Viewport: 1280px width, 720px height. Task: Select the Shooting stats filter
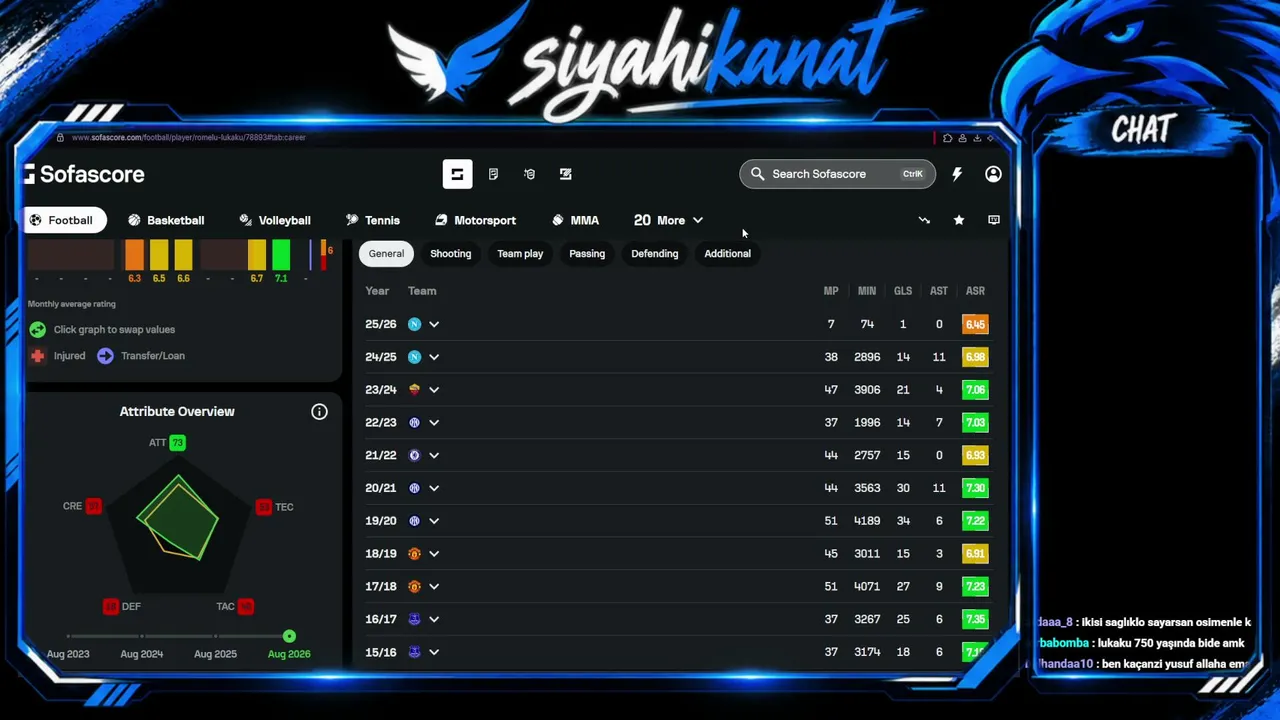coord(451,254)
